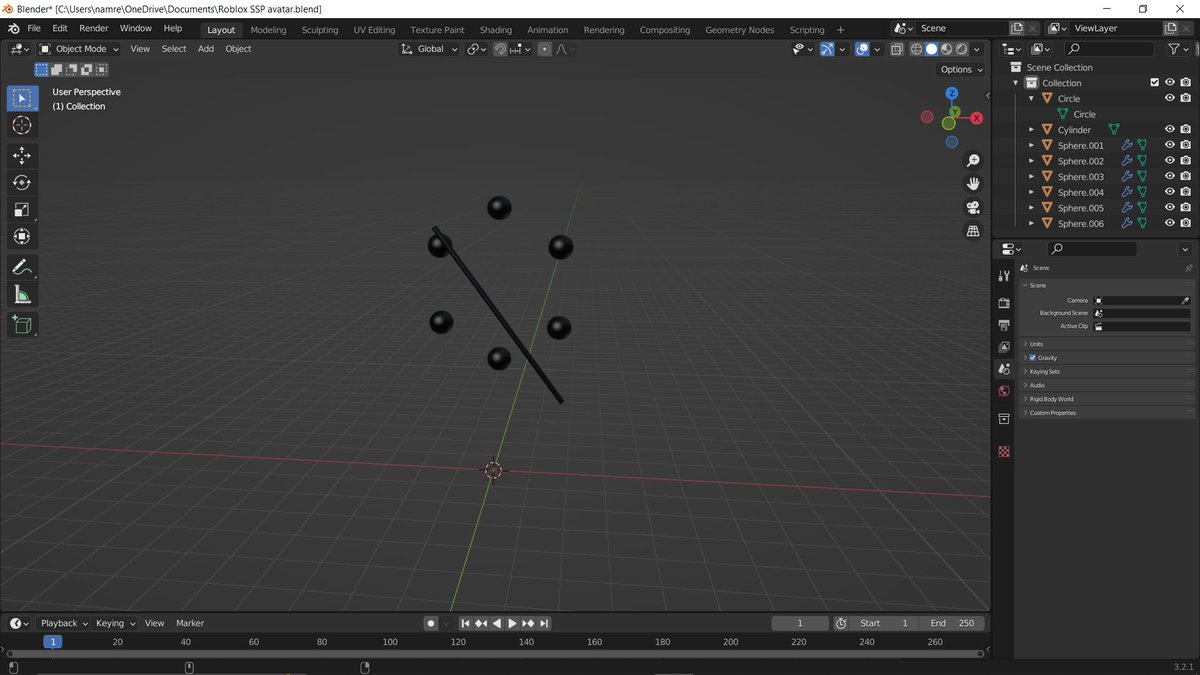
Task: Open the viewport Options dropdown
Action: (961, 69)
